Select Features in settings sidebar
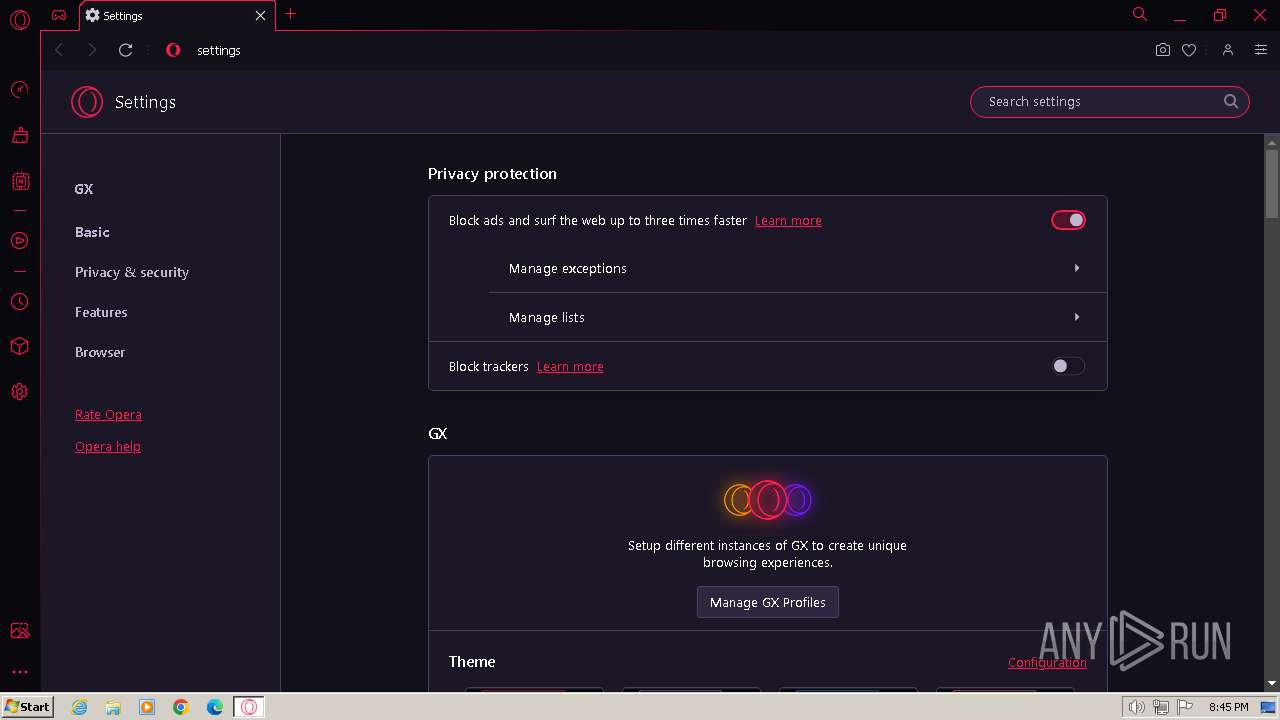 tap(101, 312)
